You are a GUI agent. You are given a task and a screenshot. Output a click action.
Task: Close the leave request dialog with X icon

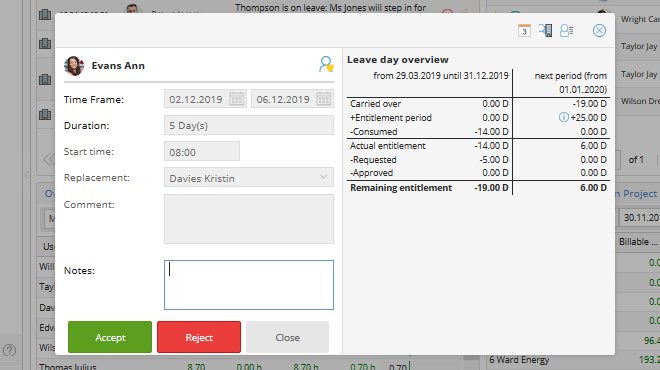click(599, 30)
